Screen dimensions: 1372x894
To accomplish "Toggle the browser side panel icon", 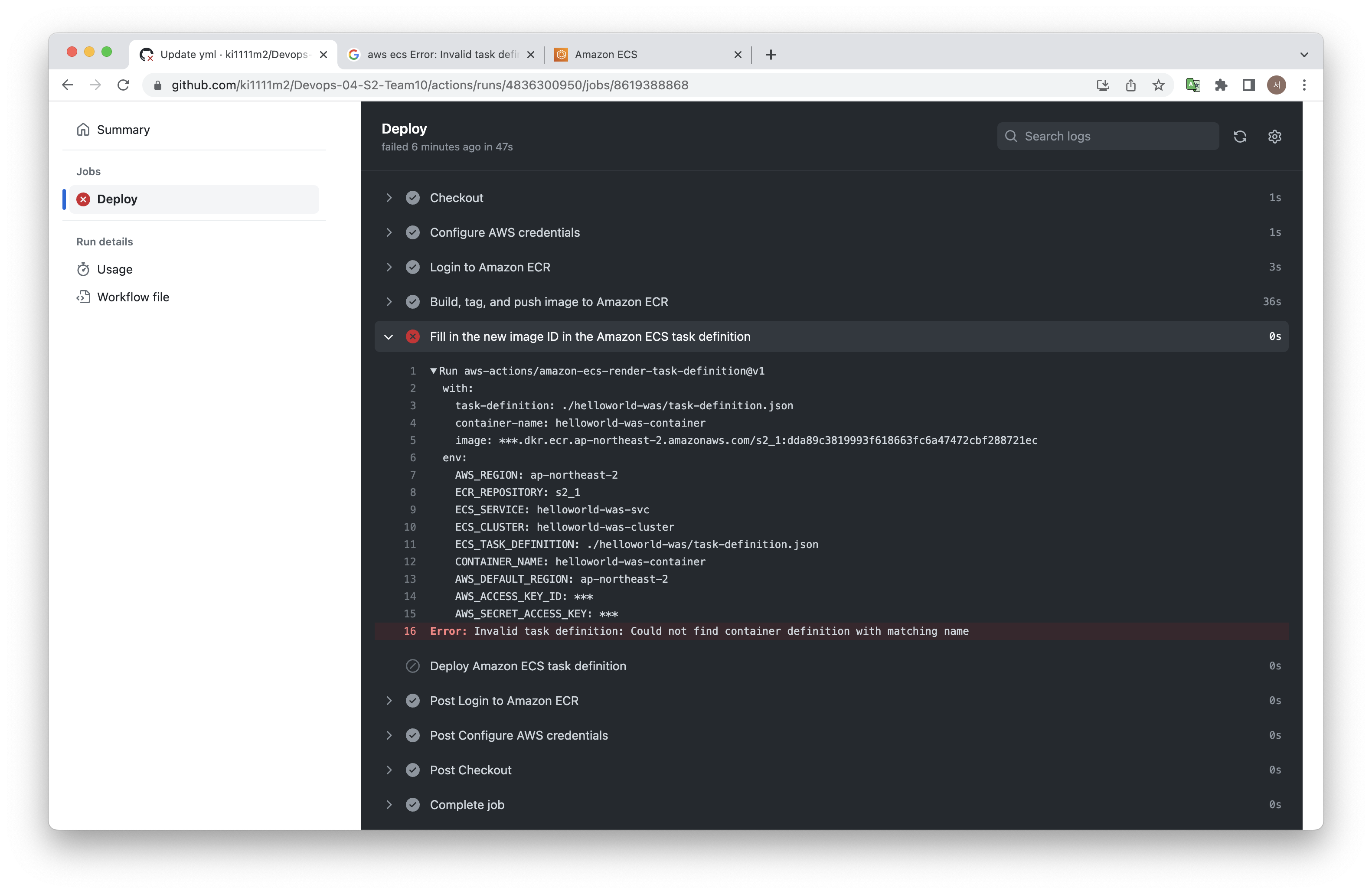I will point(1248,85).
